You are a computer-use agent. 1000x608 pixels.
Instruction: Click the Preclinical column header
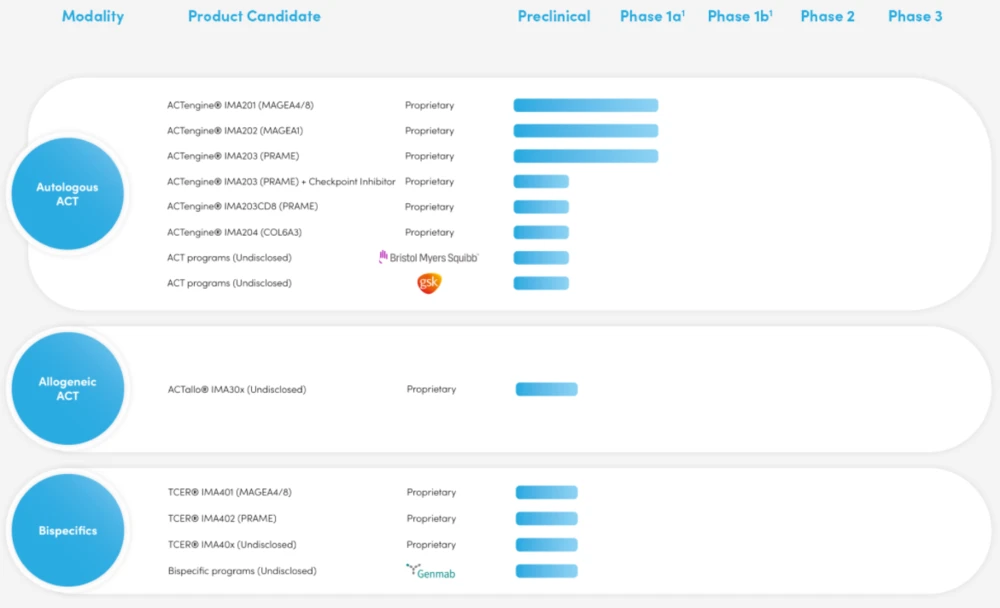pyautogui.click(x=554, y=16)
